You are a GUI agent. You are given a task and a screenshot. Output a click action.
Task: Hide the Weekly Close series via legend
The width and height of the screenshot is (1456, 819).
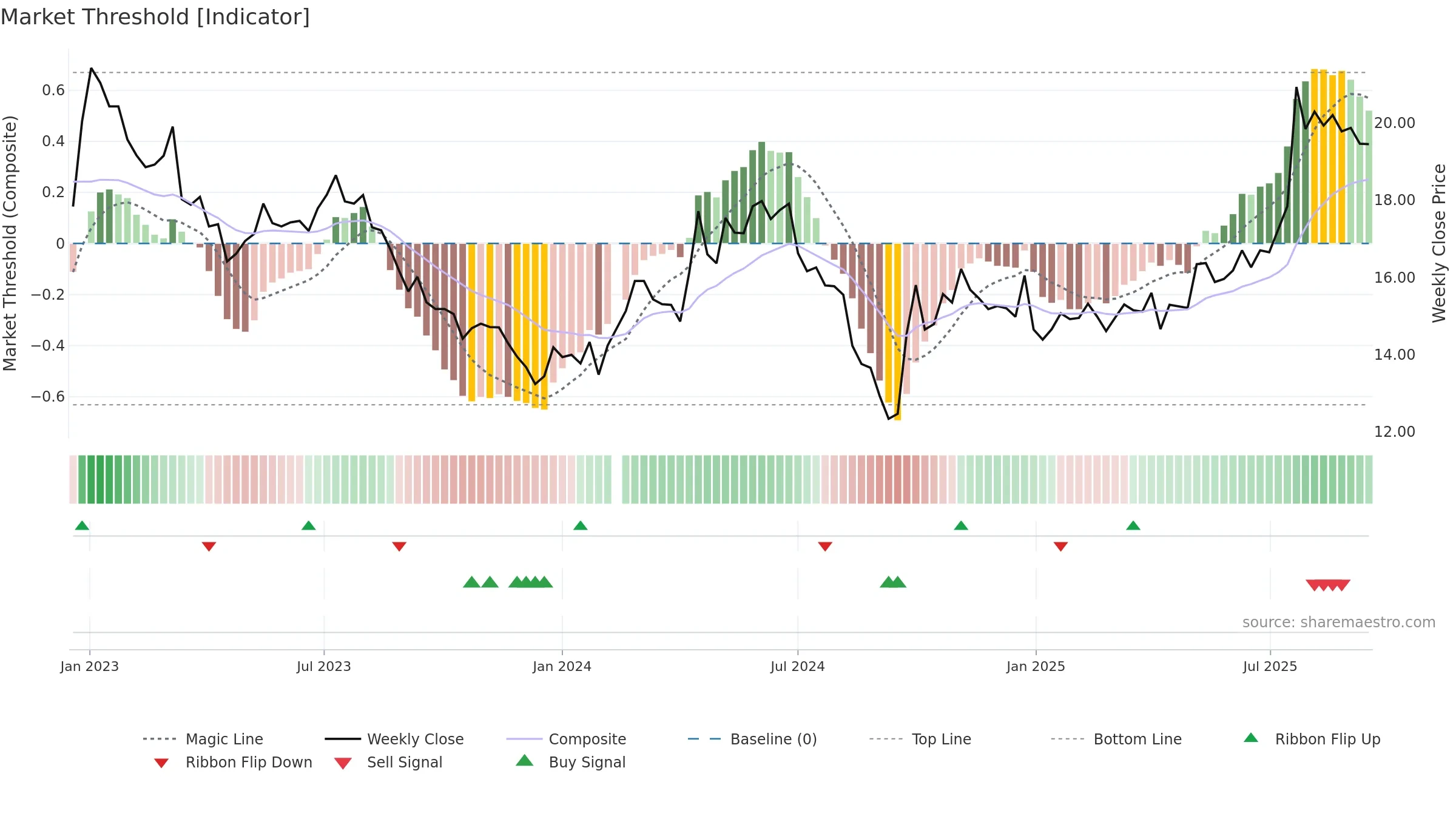pyautogui.click(x=394, y=739)
